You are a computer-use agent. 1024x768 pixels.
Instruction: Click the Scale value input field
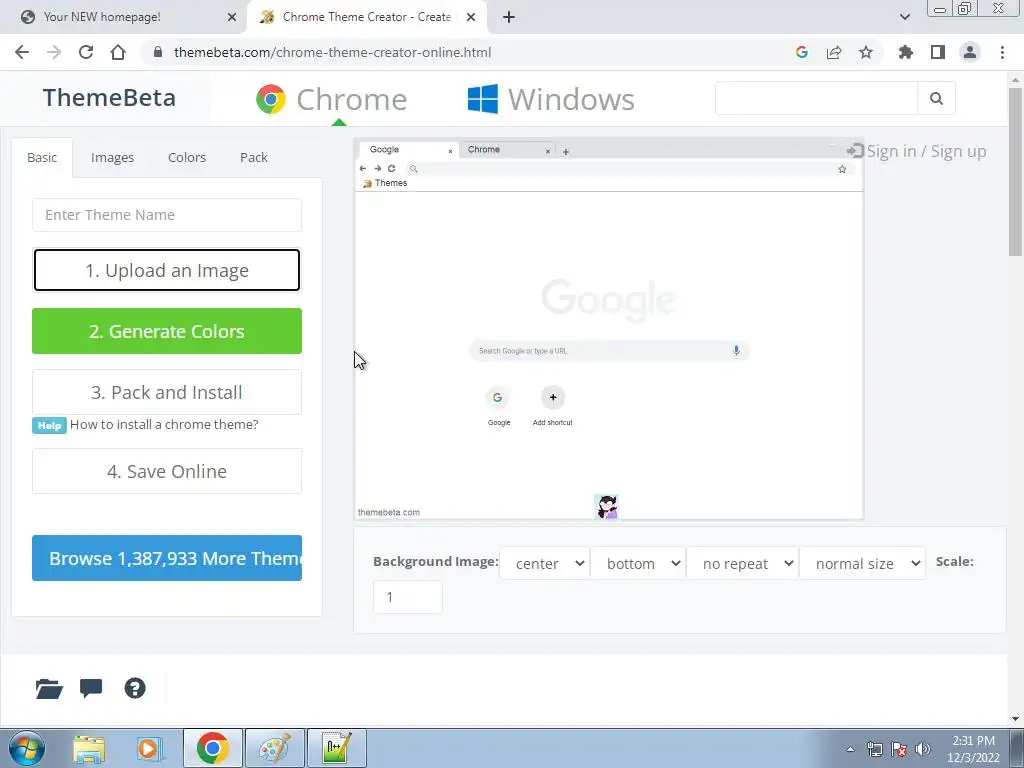[408, 597]
